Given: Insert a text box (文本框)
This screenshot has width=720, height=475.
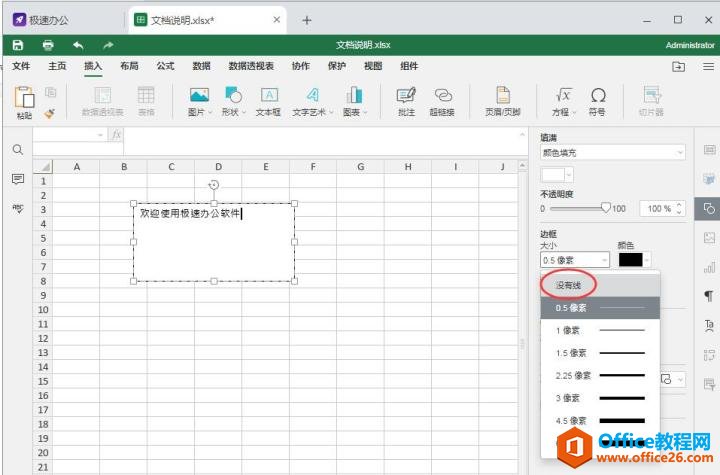Looking at the screenshot, I should [268, 102].
